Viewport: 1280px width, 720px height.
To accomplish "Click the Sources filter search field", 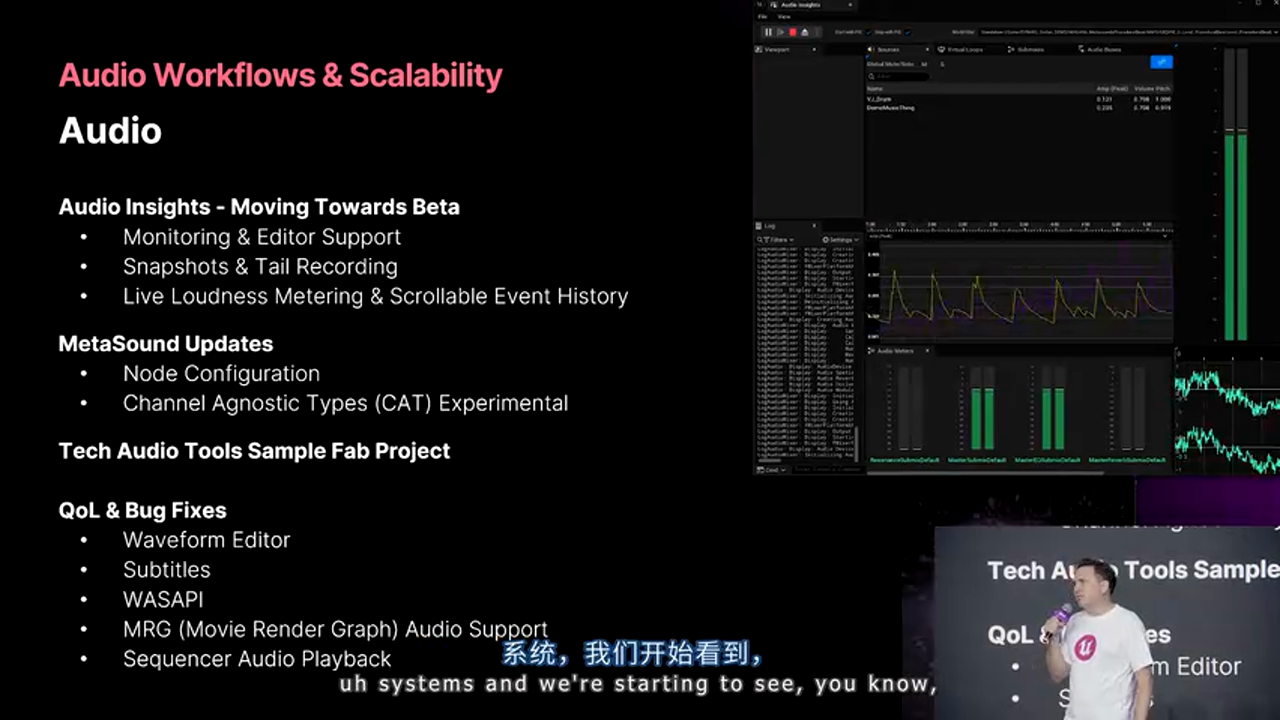I will pyautogui.click(x=900, y=76).
